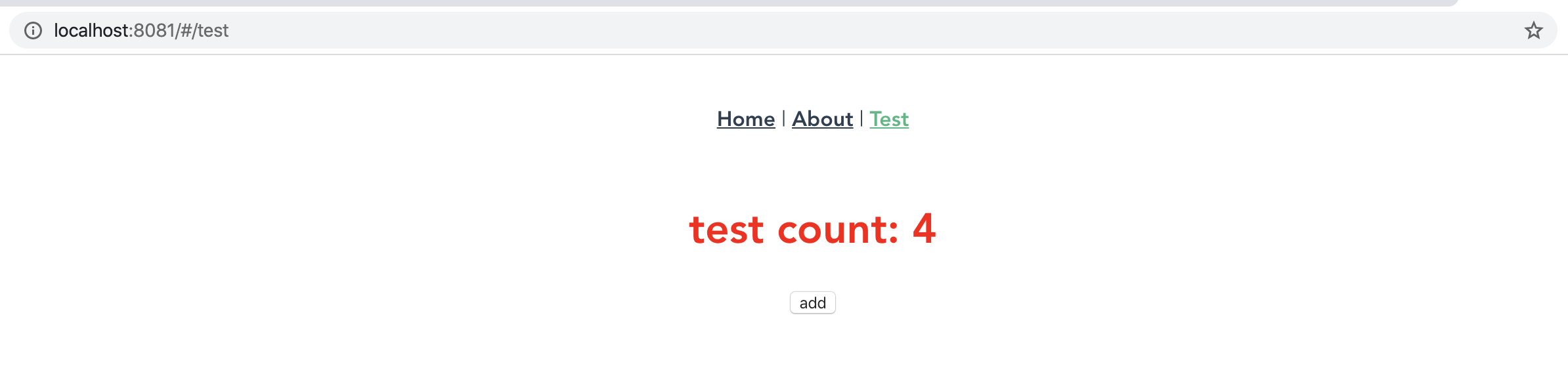Click the count number 4 in heading

click(x=924, y=229)
